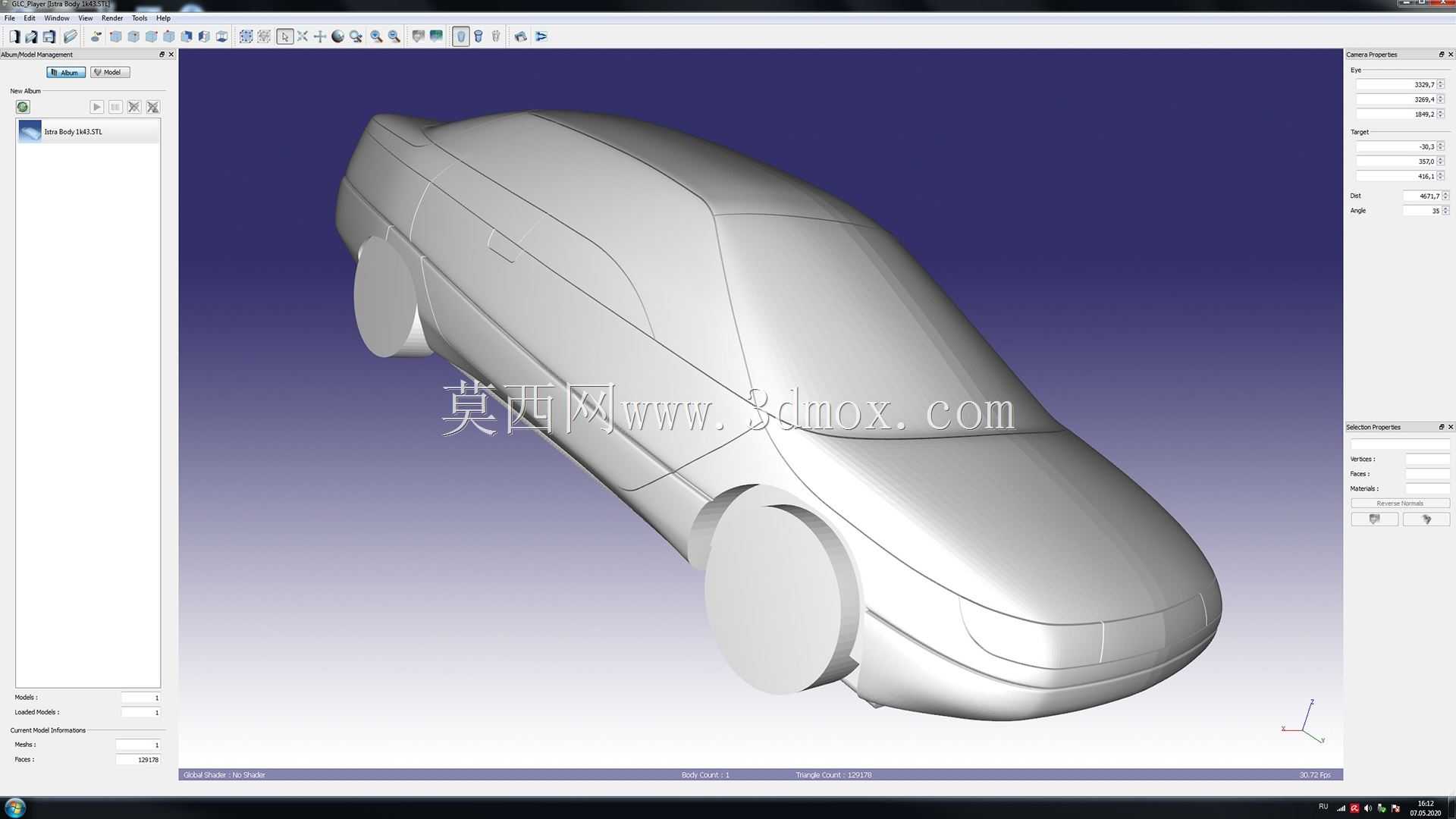Step the Target 357,0 spinner
The height and width of the screenshot is (819, 1456).
[x=1441, y=161]
